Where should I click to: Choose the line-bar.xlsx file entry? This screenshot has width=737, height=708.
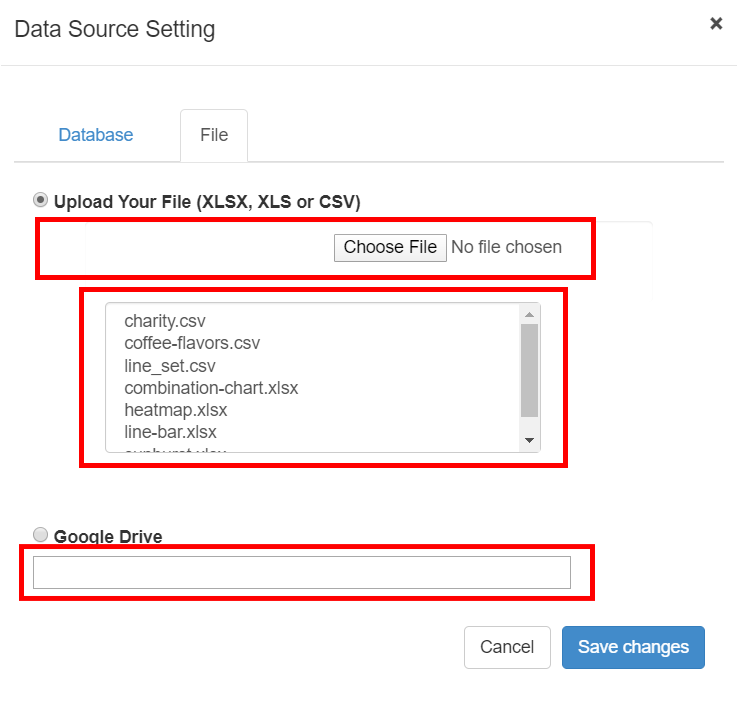pyautogui.click(x=170, y=432)
